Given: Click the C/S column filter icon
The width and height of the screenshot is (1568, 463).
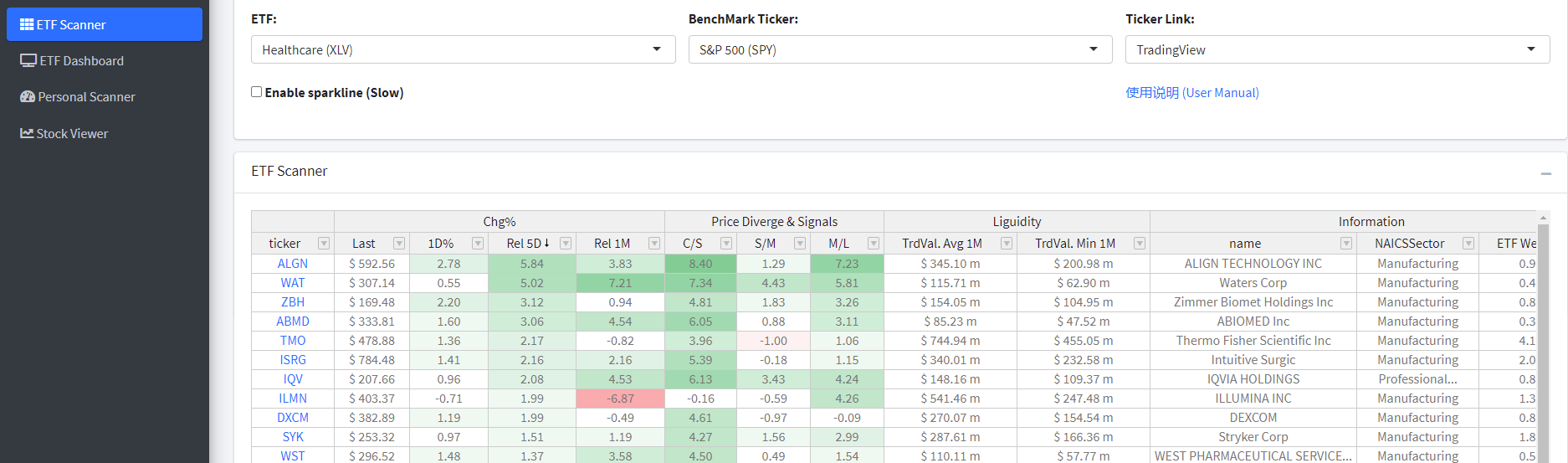Looking at the screenshot, I should coord(726,244).
